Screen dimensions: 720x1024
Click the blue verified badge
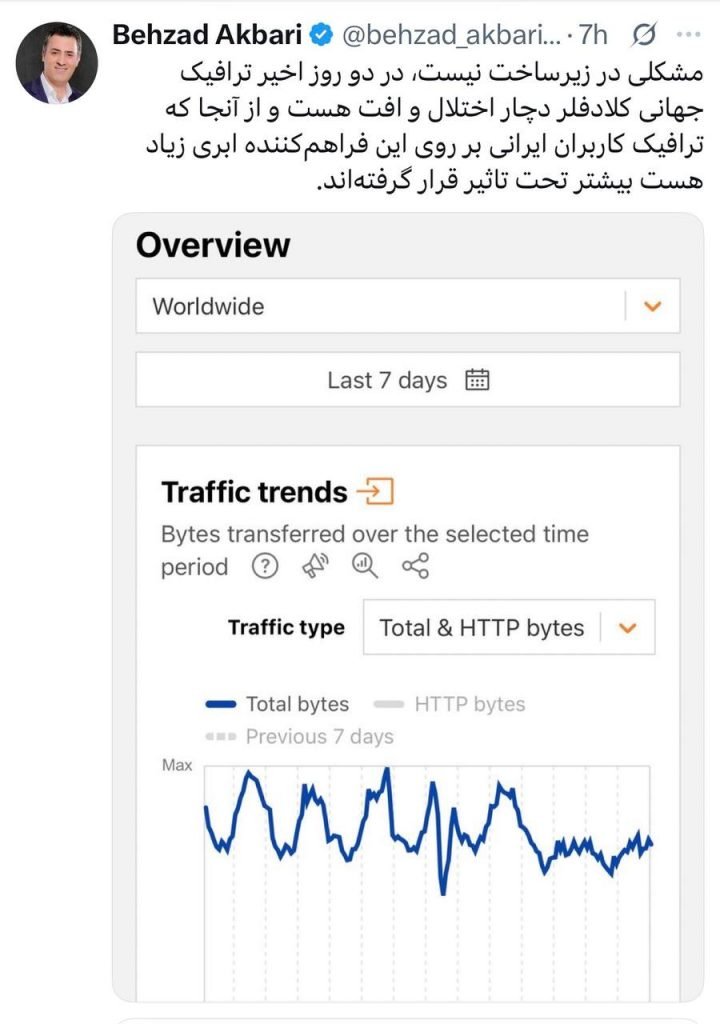(x=320, y=35)
